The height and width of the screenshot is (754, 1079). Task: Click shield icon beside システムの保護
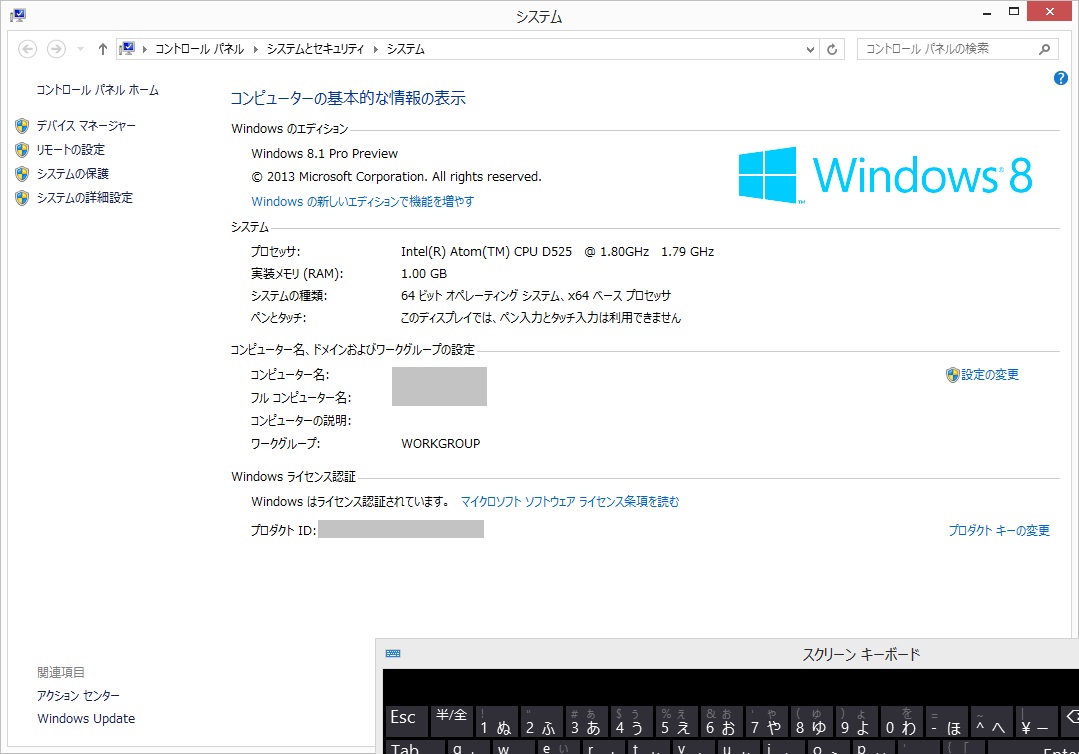click(x=22, y=174)
